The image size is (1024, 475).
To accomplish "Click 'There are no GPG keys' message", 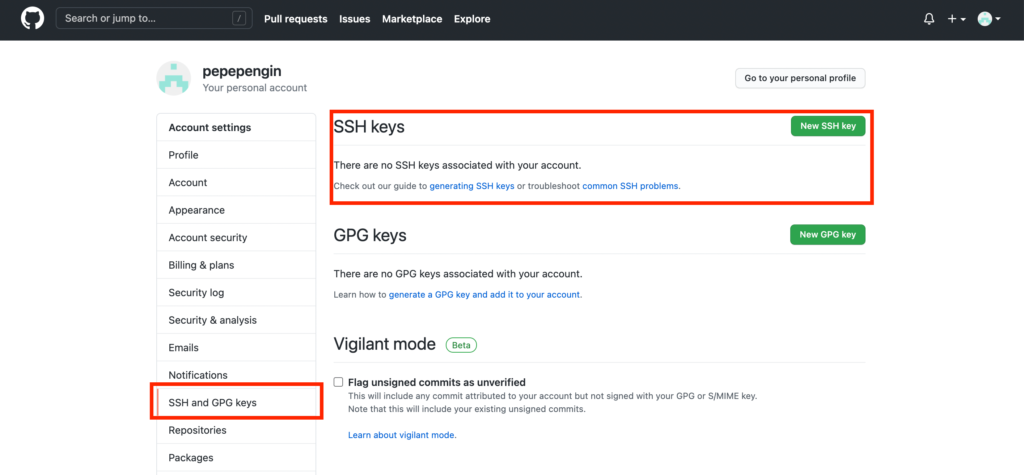I will coord(458,274).
